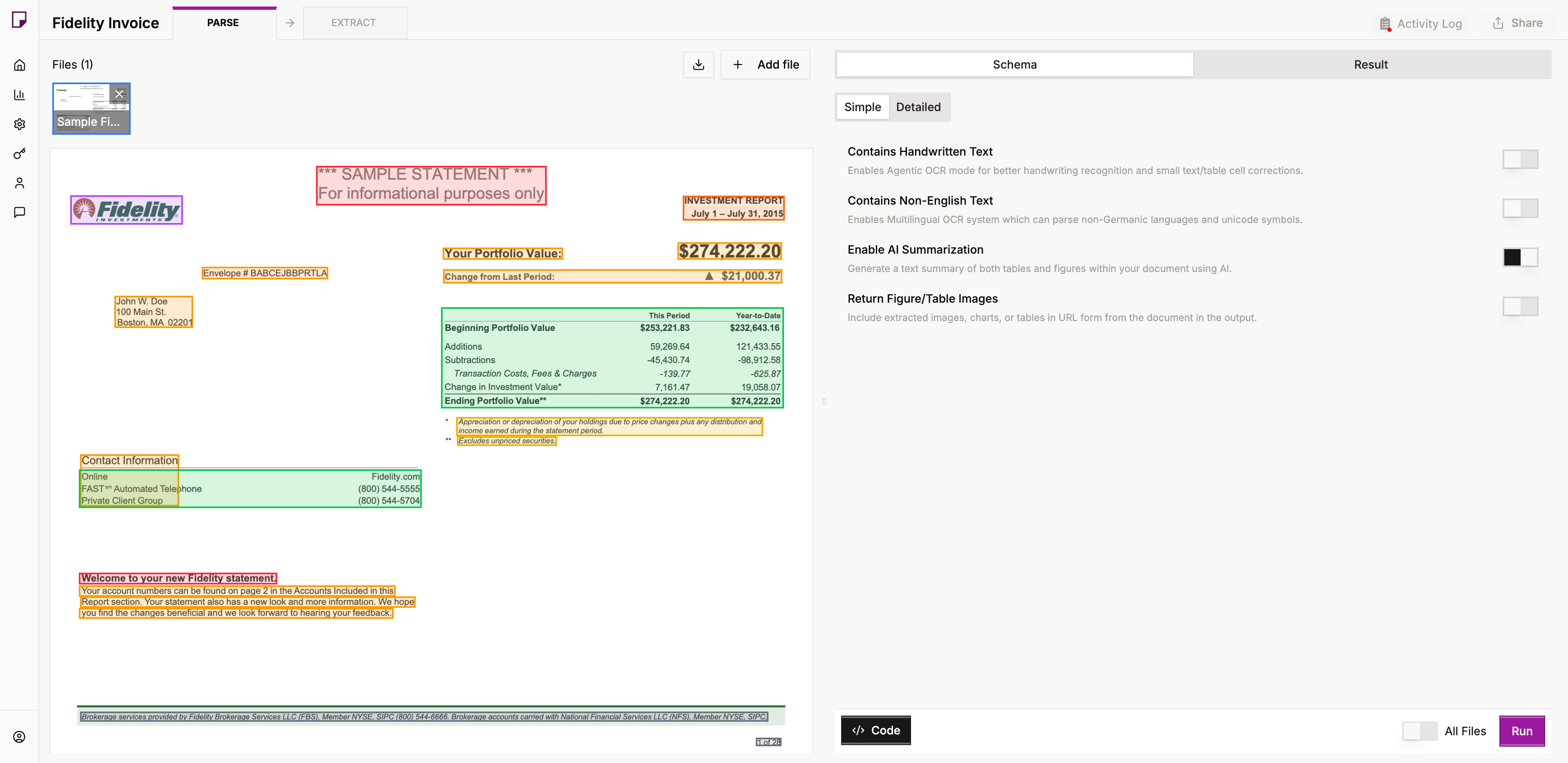
Task: Open the settings gear icon in the sidebar
Action: click(20, 124)
